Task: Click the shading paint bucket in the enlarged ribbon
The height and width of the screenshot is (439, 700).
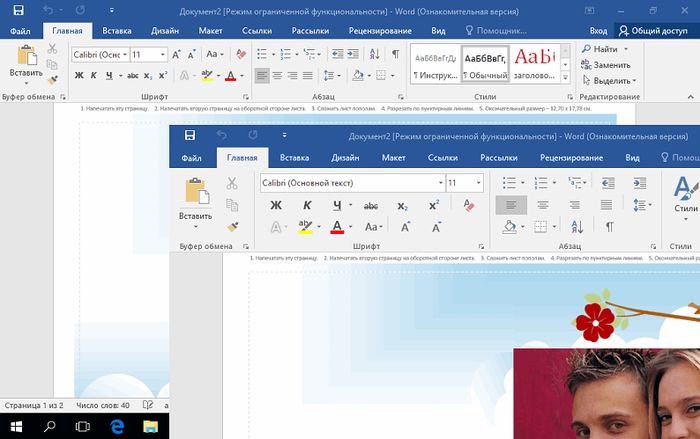Action: pyautogui.click(x=508, y=227)
